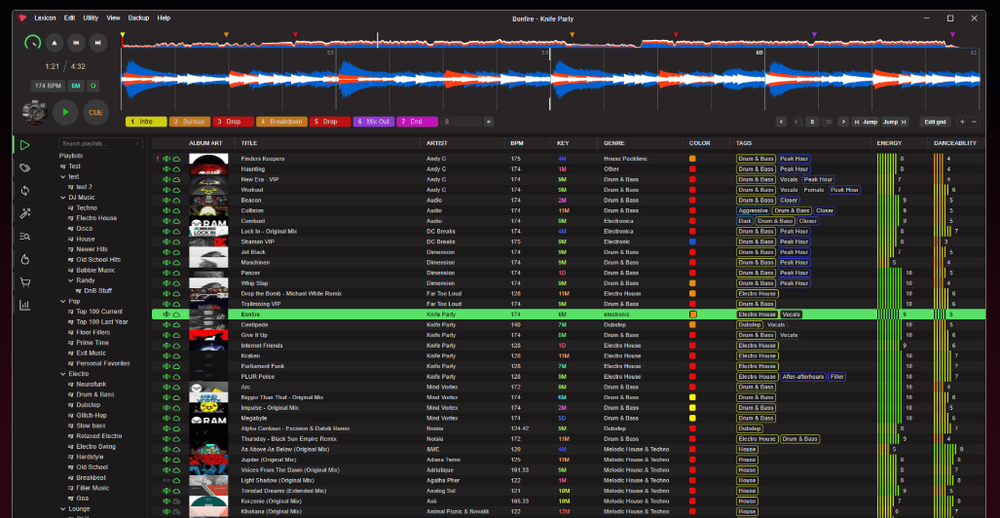Viewport: 1000px width, 518px height.
Task: Select beat jump size 8
Action: point(812,122)
